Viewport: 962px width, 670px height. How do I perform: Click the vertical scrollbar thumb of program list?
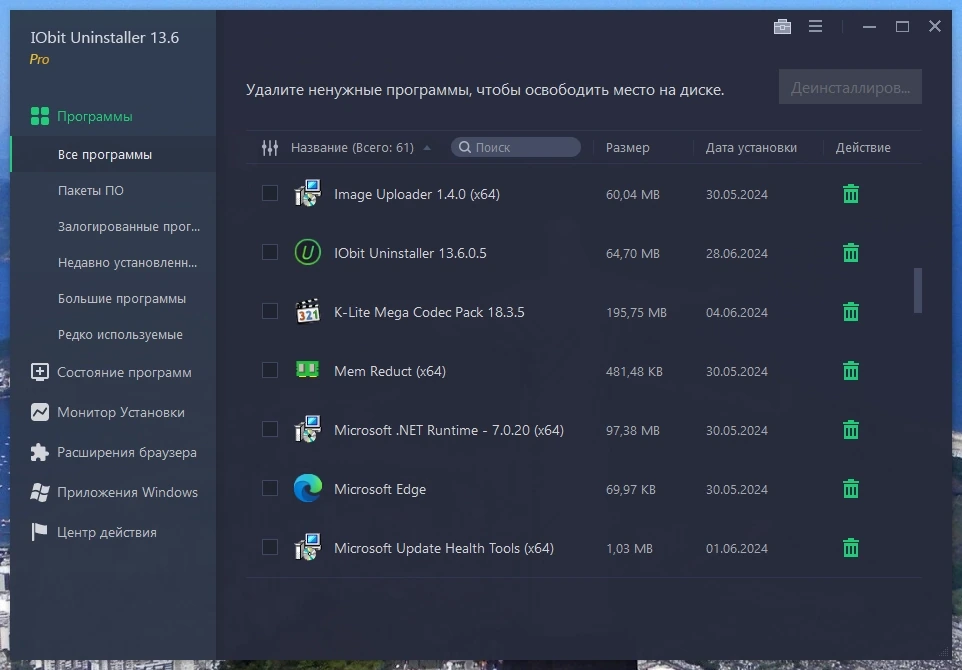918,290
